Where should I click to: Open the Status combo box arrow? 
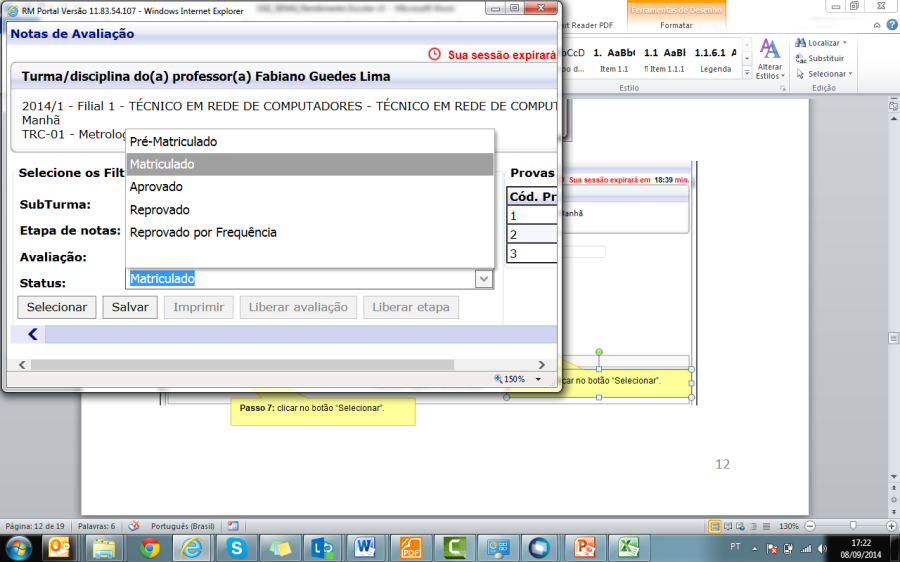[484, 279]
